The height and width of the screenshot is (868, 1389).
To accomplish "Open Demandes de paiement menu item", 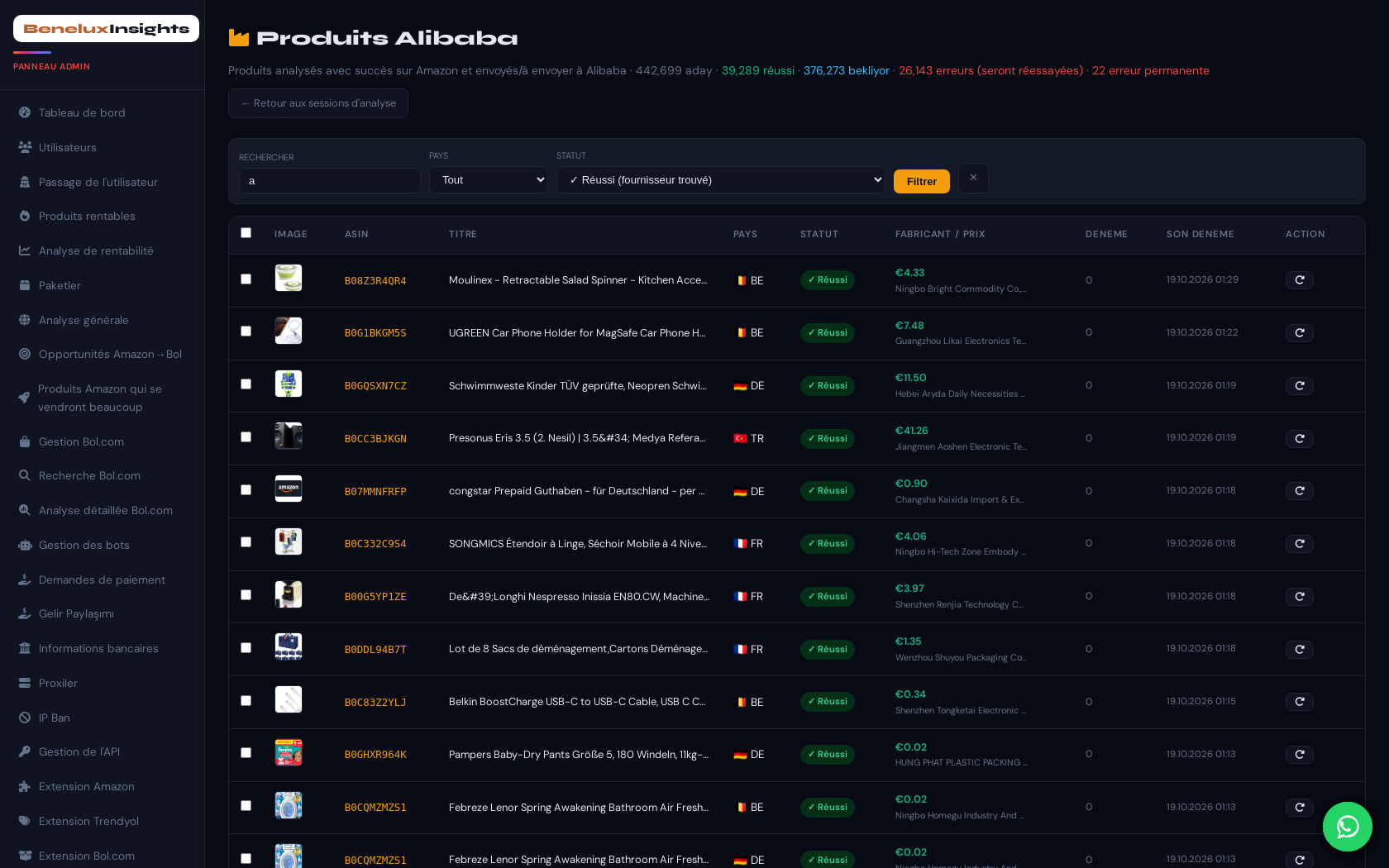I will [x=102, y=579].
